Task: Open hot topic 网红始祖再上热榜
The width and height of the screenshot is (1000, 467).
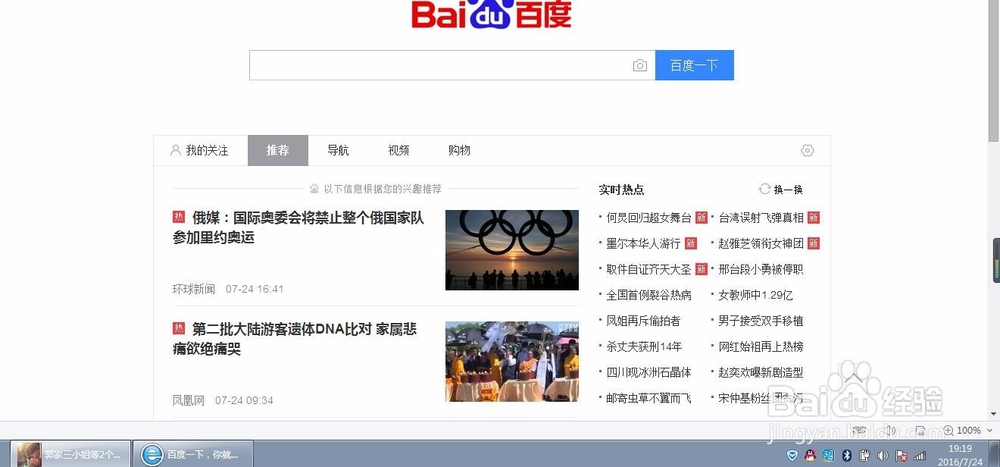Action: tap(761, 346)
